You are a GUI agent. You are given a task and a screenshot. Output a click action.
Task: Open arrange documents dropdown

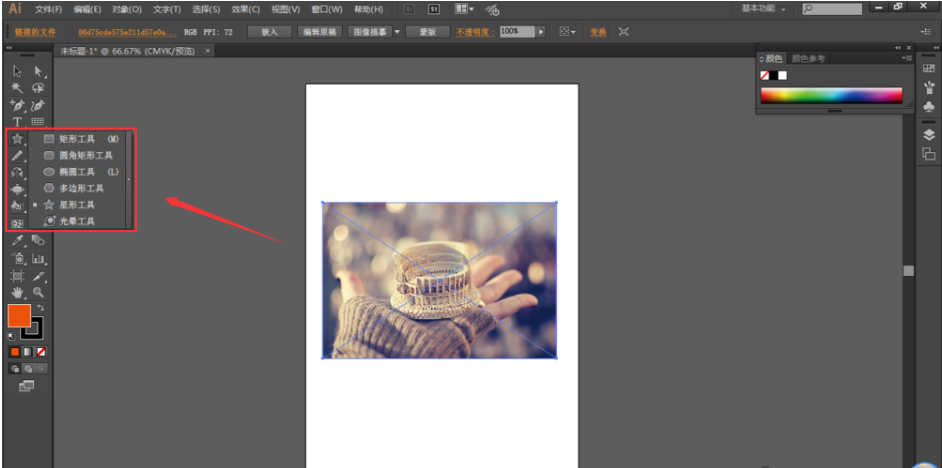(464, 9)
